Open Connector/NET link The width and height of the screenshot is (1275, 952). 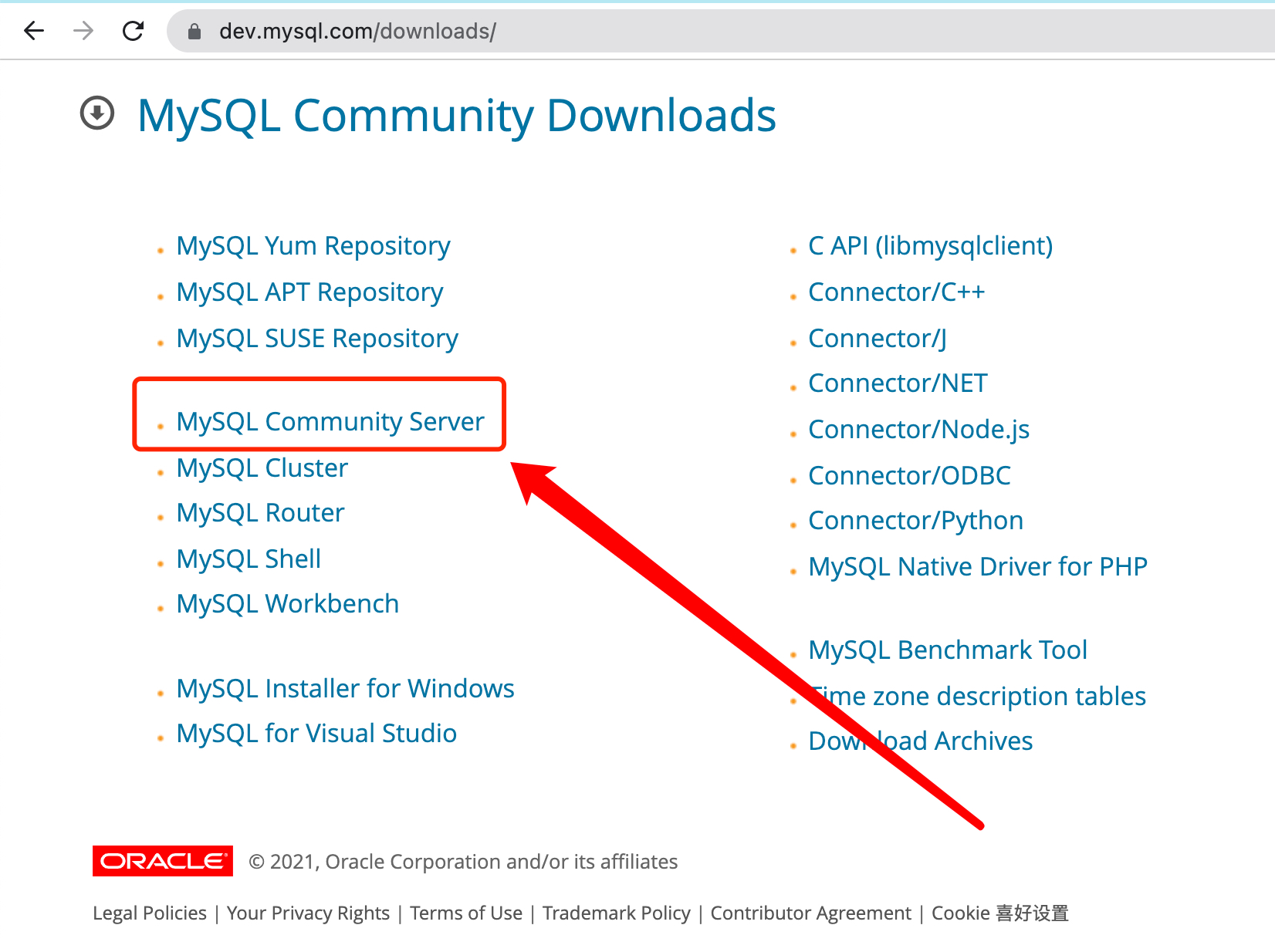click(x=898, y=383)
